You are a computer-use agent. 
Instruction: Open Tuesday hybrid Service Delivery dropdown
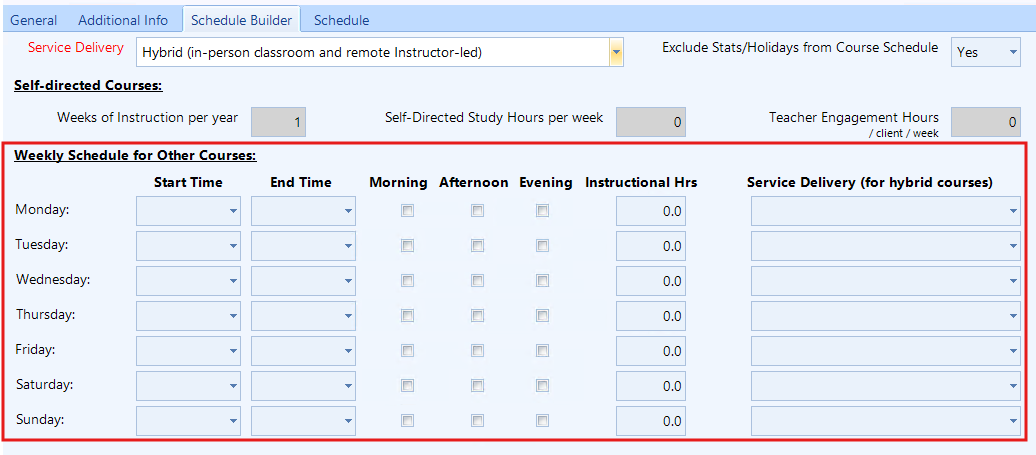tap(886, 246)
